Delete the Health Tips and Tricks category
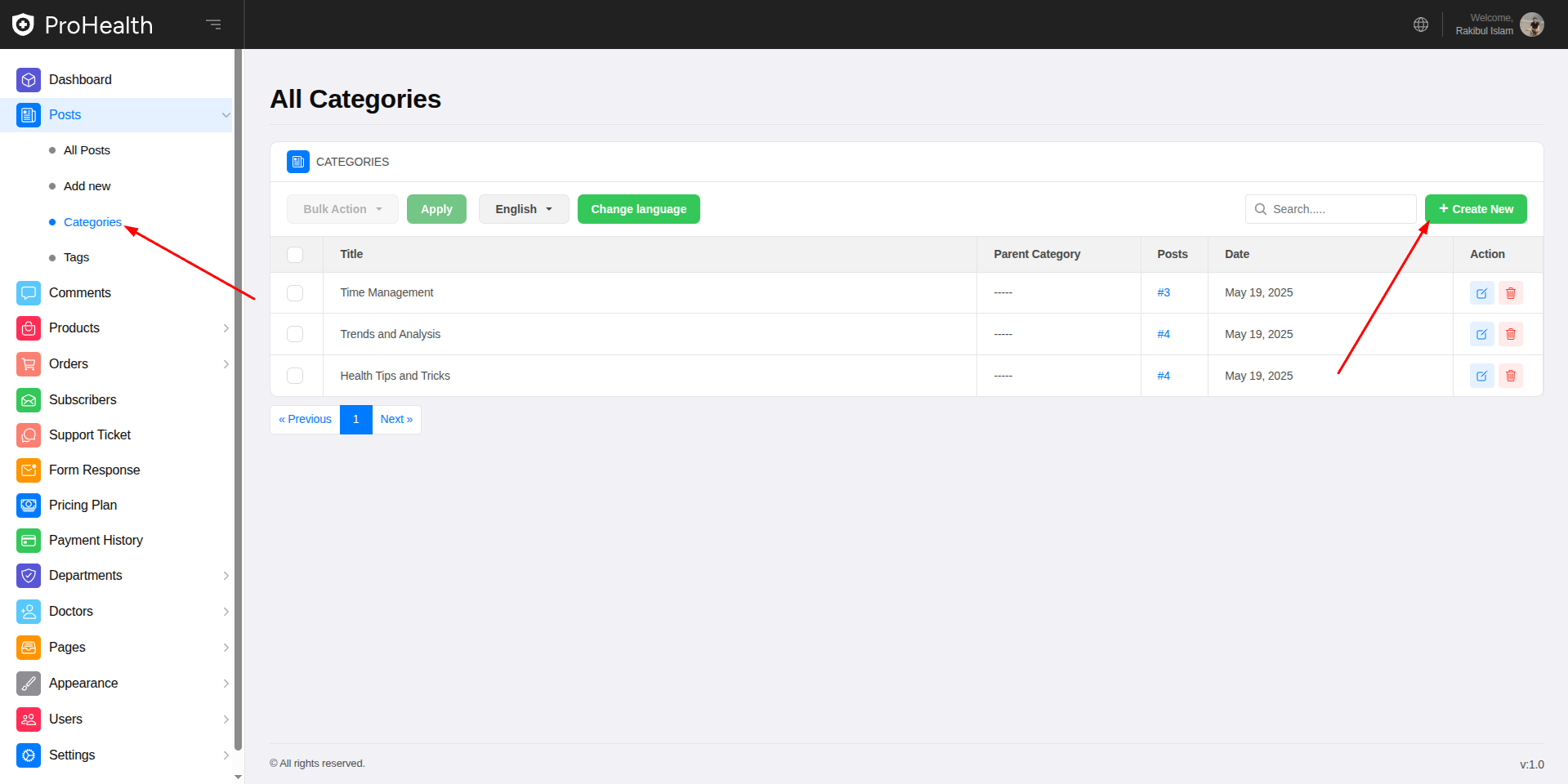The width and height of the screenshot is (1568, 784). click(1511, 376)
